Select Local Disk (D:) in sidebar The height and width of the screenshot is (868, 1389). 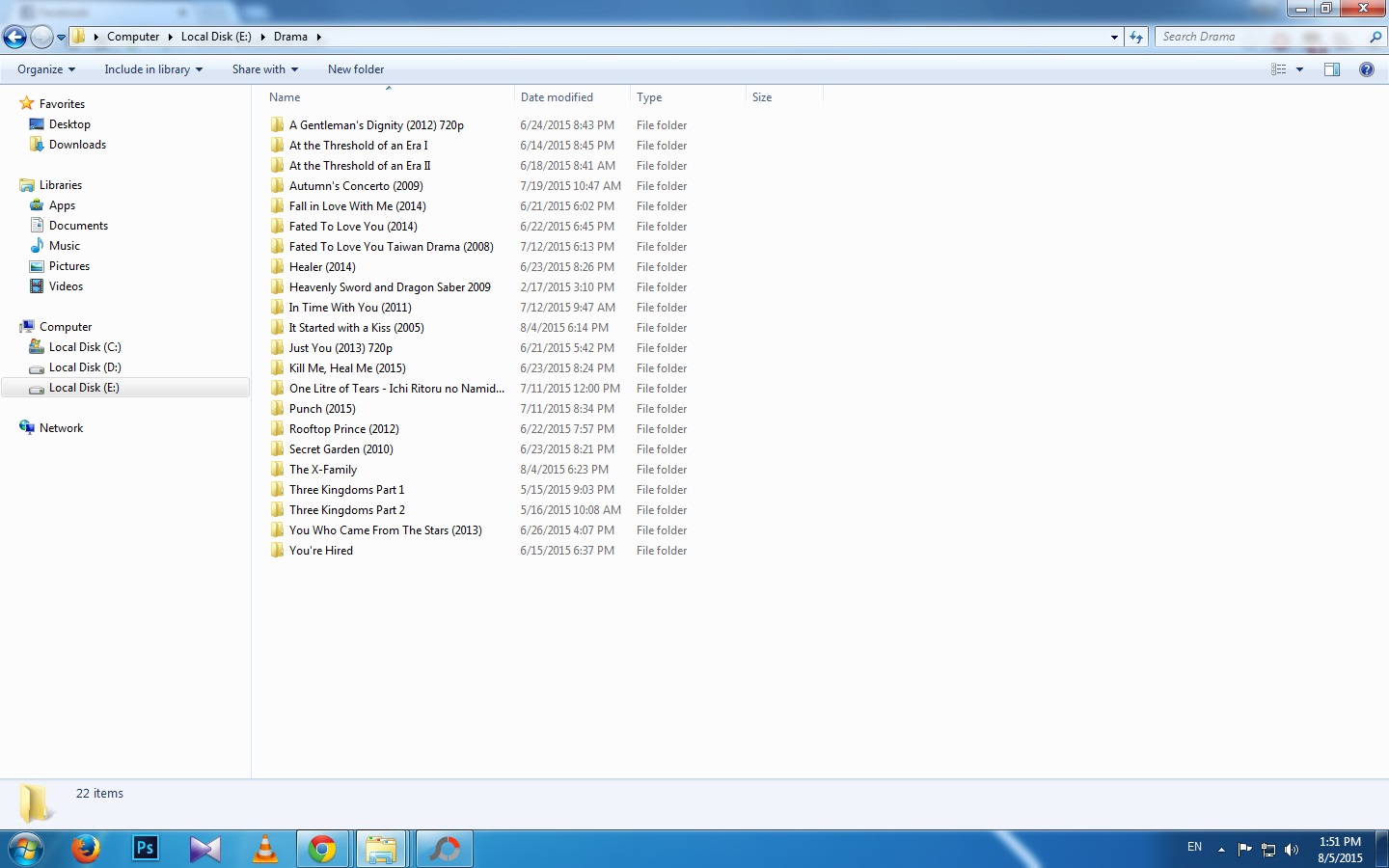[x=85, y=367]
